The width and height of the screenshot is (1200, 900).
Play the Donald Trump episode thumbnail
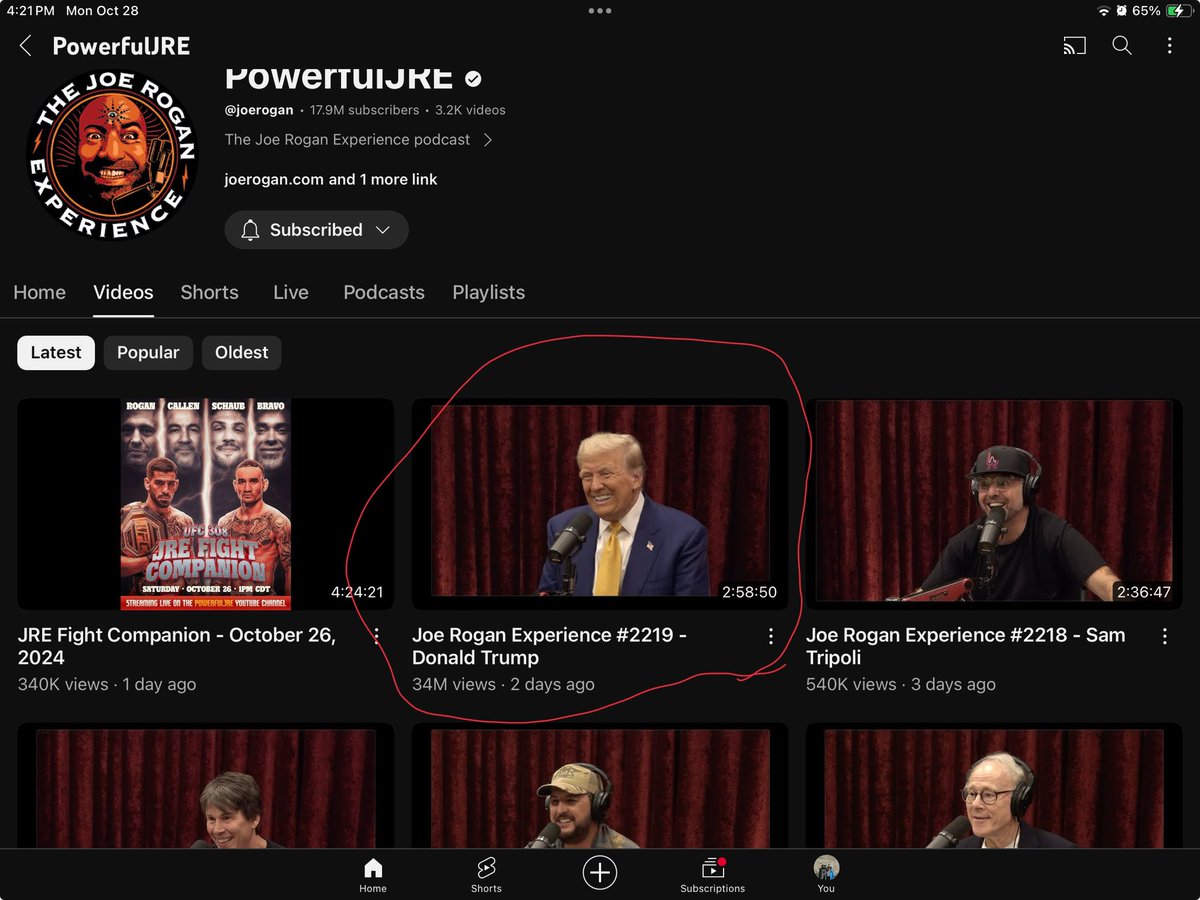coord(600,504)
